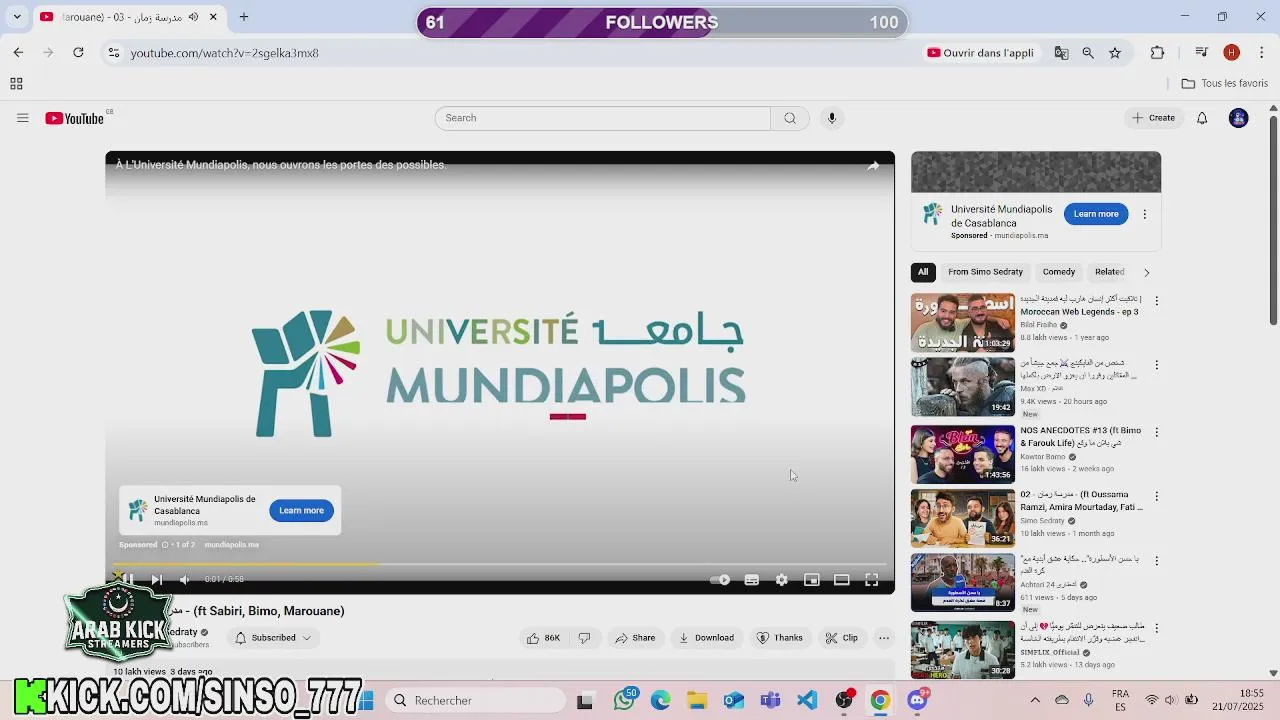Dislike the video

(584, 638)
